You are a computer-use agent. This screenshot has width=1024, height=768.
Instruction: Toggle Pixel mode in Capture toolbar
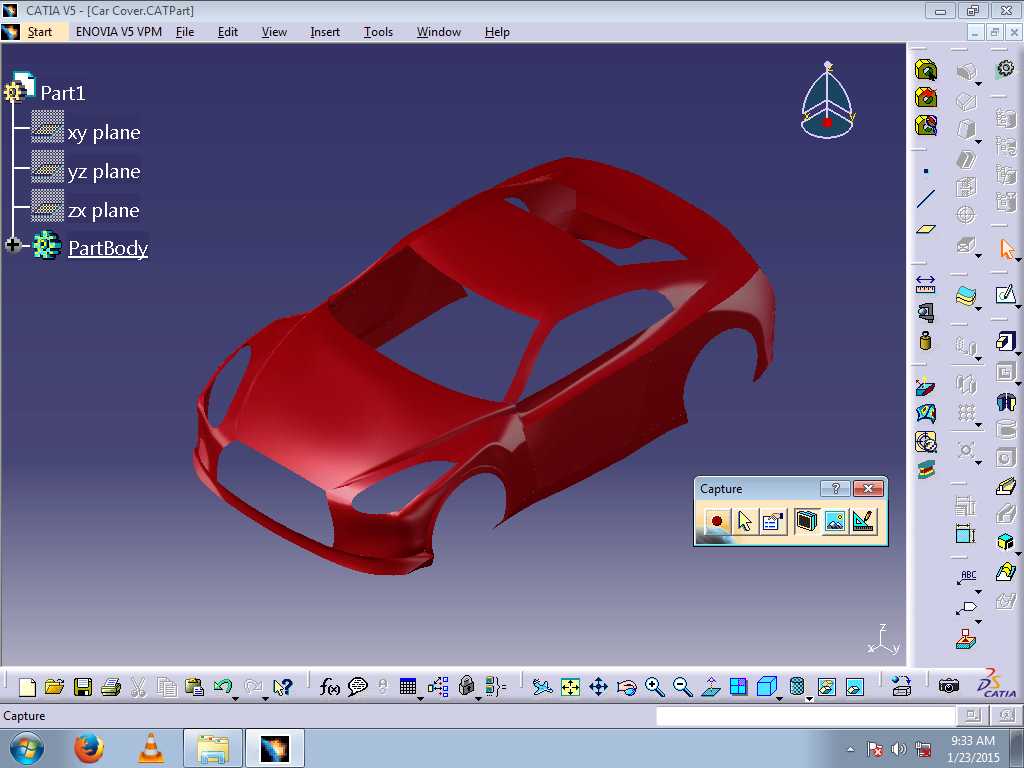tap(835, 521)
